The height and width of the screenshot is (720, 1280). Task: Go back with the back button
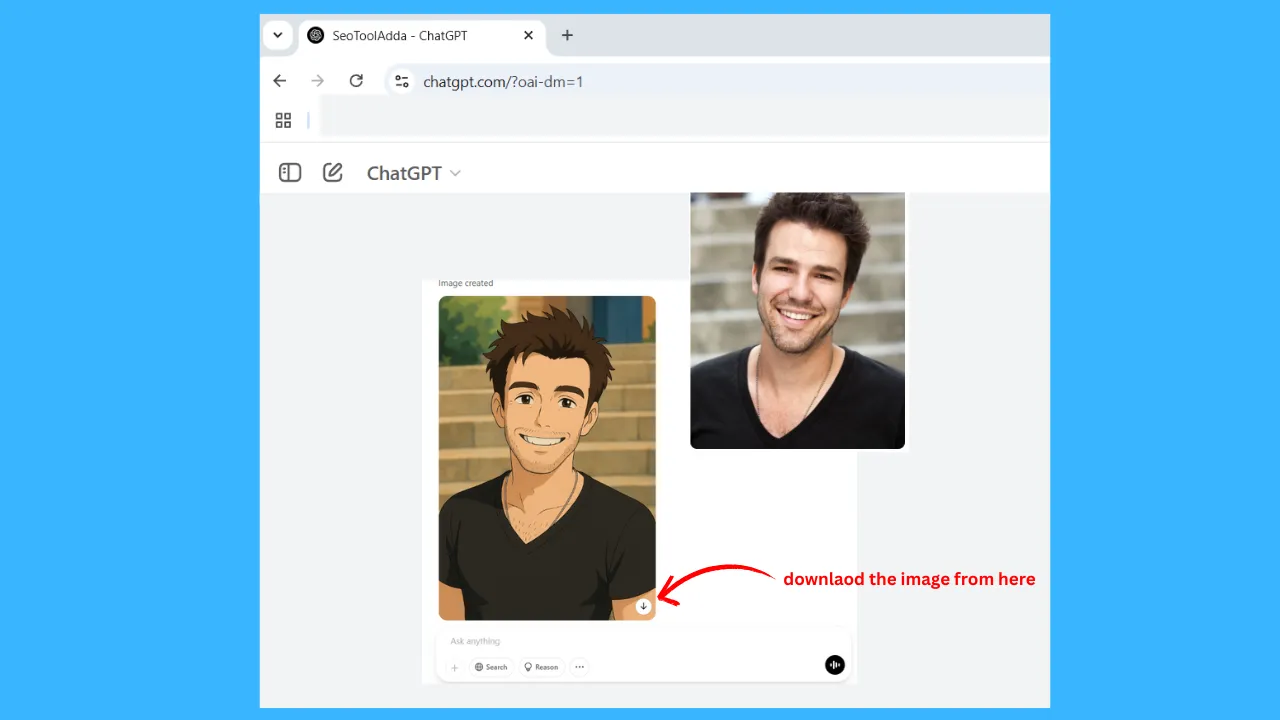point(279,81)
